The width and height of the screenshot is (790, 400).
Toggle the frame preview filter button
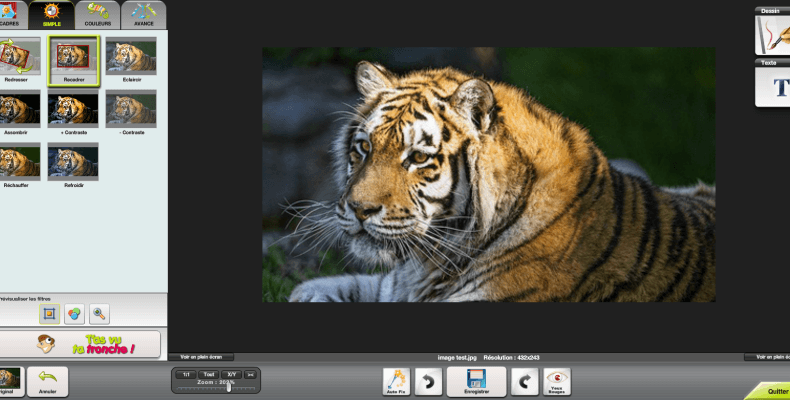[x=49, y=314]
